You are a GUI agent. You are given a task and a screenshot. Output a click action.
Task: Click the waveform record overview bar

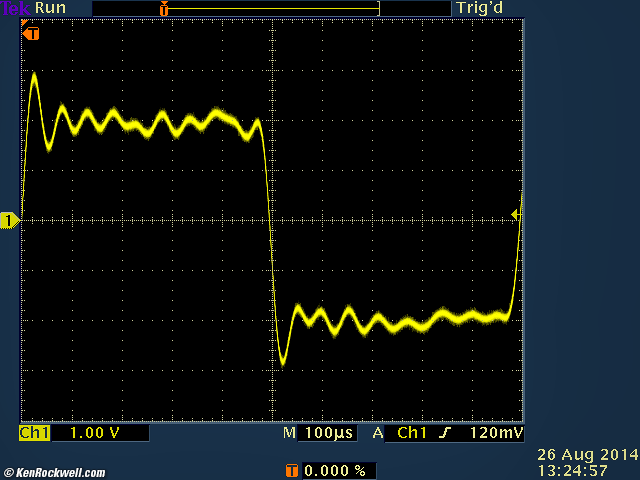pyautogui.click(x=270, y=8)
